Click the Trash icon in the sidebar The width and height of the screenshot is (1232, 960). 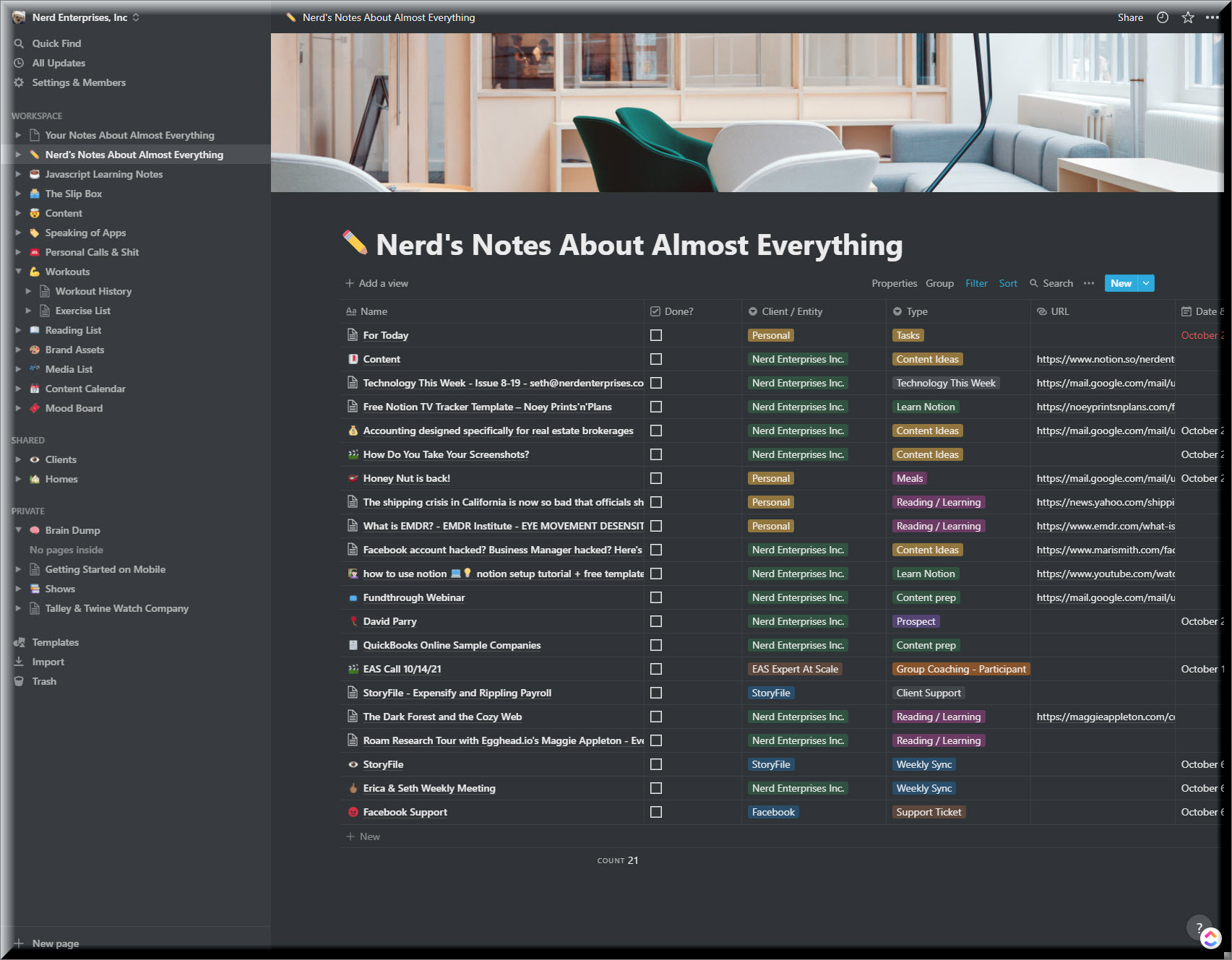(x=19, y=681)
